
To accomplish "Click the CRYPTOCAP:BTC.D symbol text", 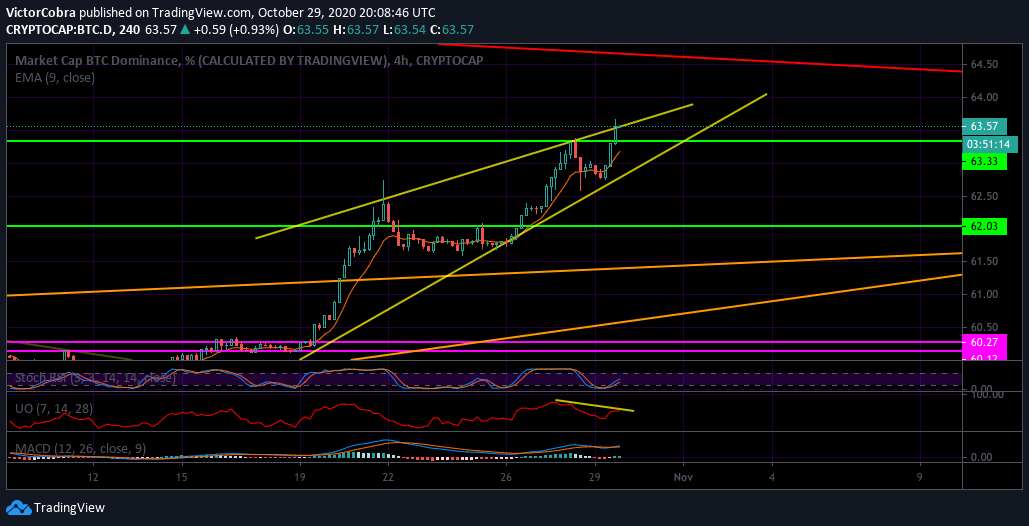I will [62, 30].
